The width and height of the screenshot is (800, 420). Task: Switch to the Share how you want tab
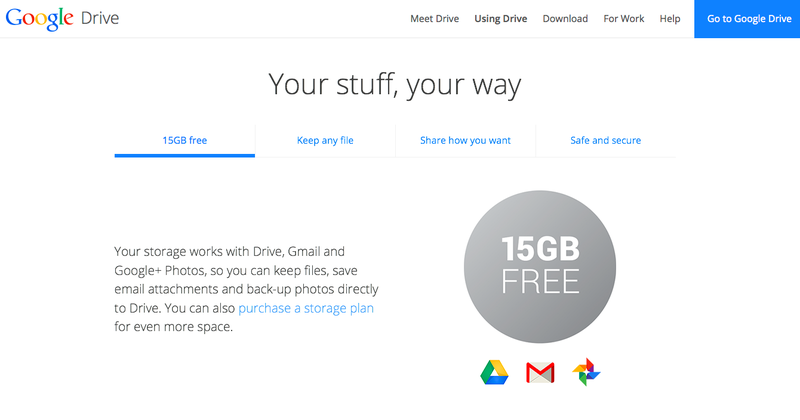[465, 141]
